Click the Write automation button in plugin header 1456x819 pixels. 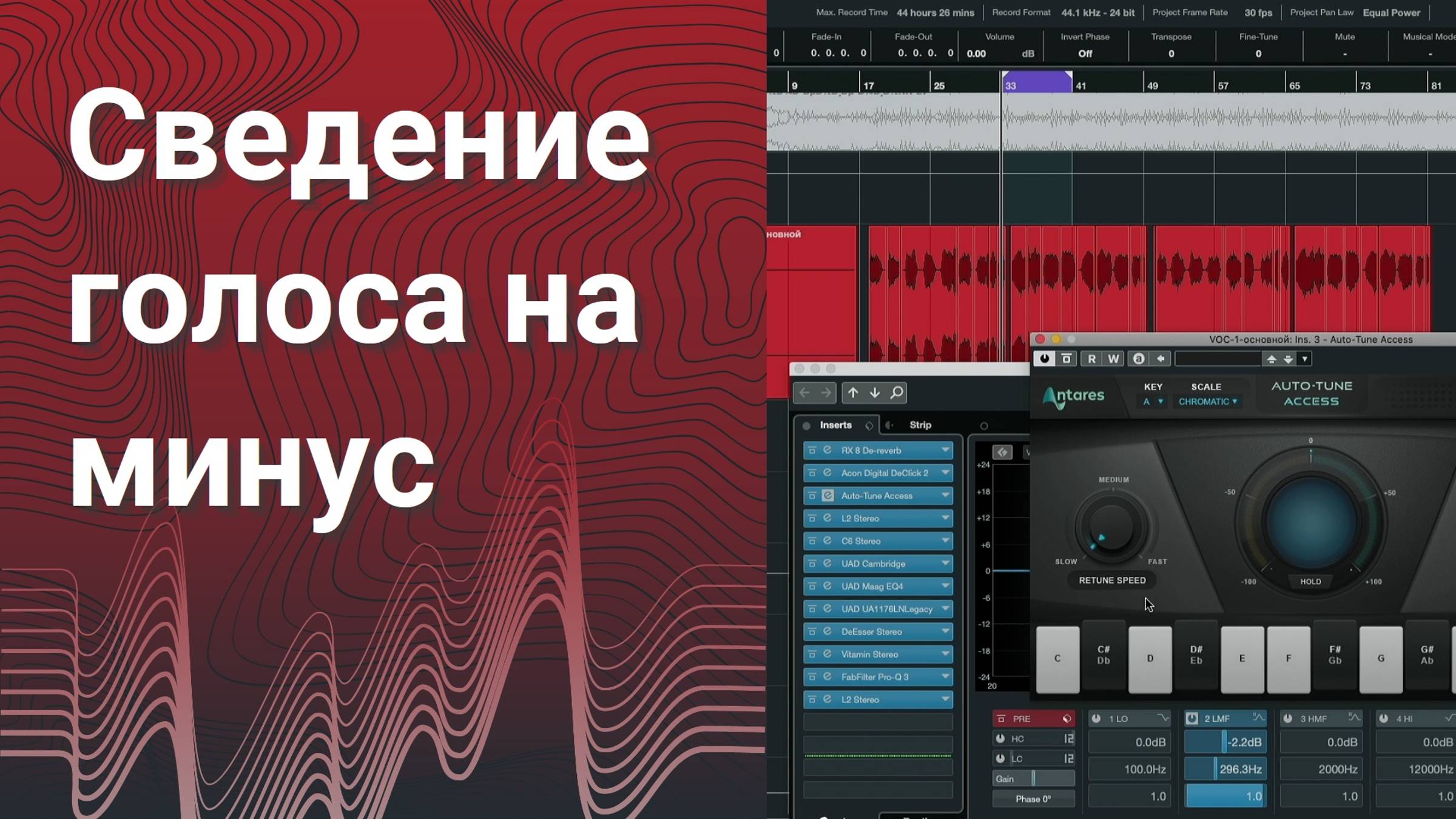click(1113, 359)
